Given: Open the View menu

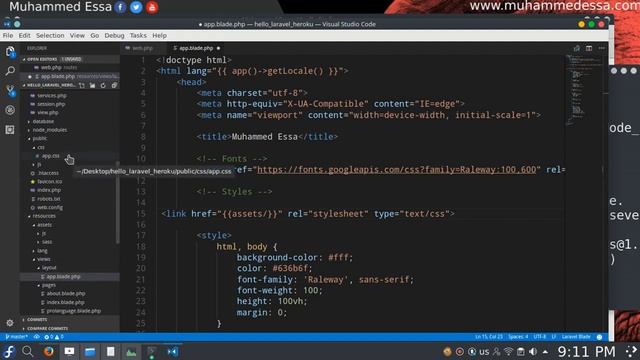Looking at the screenshot, I should pyautogui.click(x=77, y=36).
